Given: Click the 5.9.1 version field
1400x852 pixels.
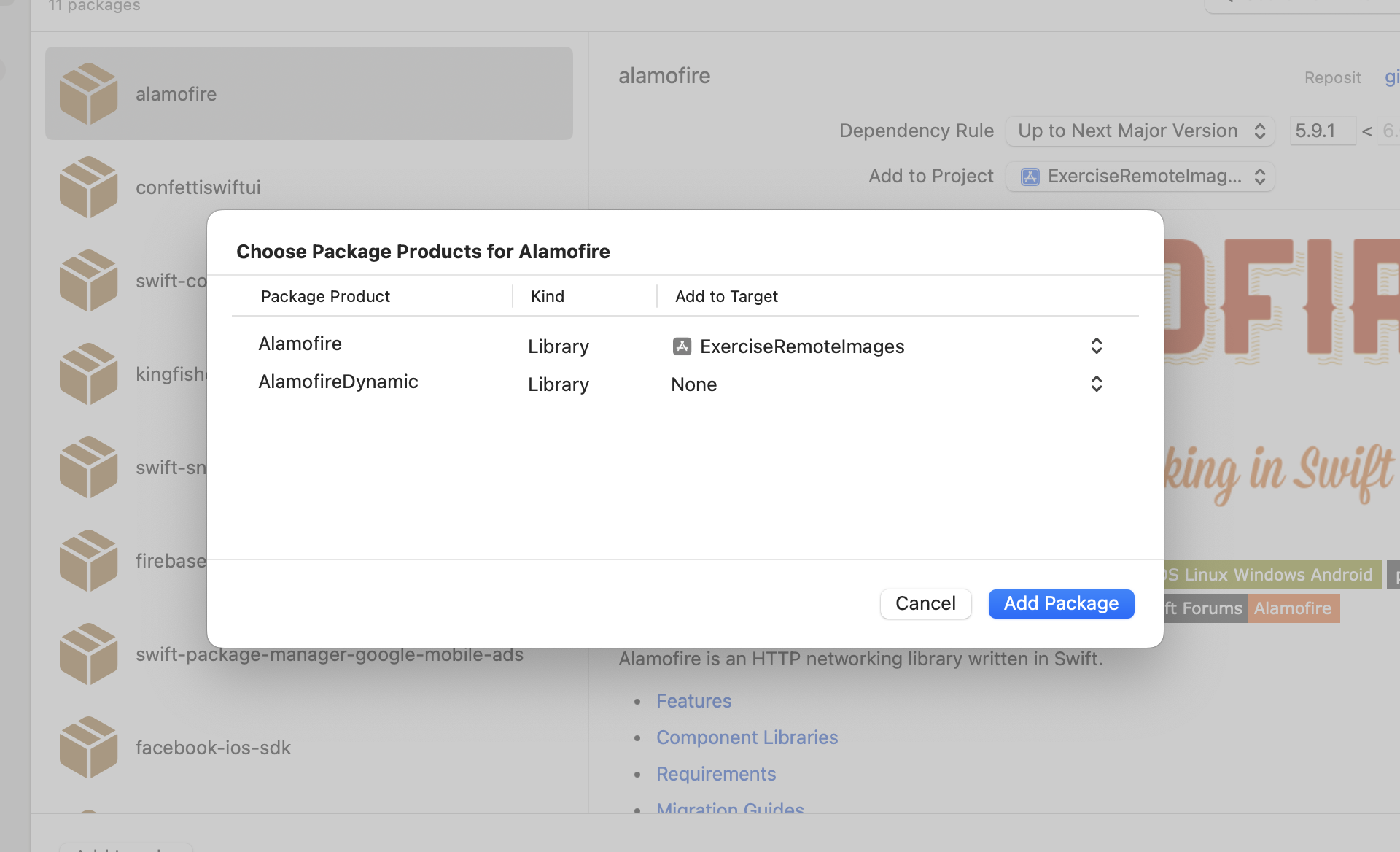Looking at the screenshot, I should pos(1322,131).
